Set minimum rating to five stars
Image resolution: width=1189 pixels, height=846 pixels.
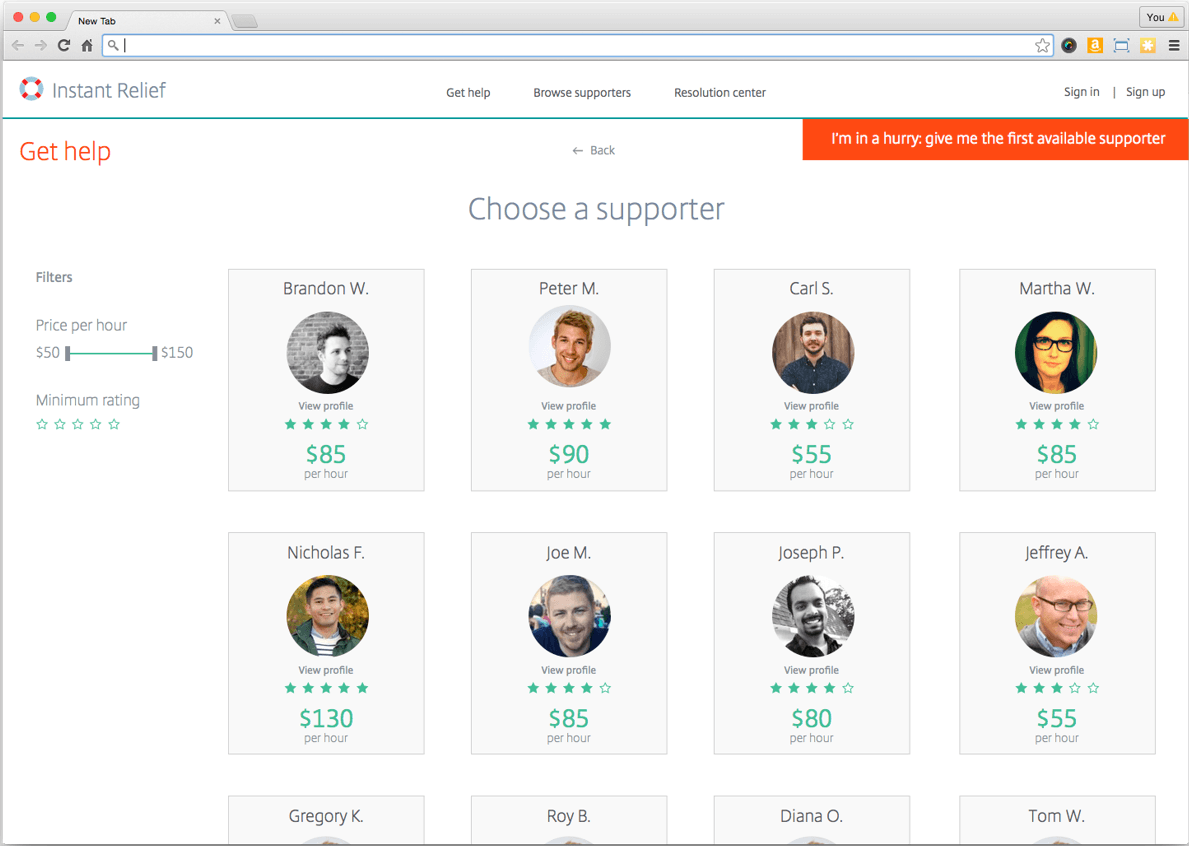coord(114,425)
